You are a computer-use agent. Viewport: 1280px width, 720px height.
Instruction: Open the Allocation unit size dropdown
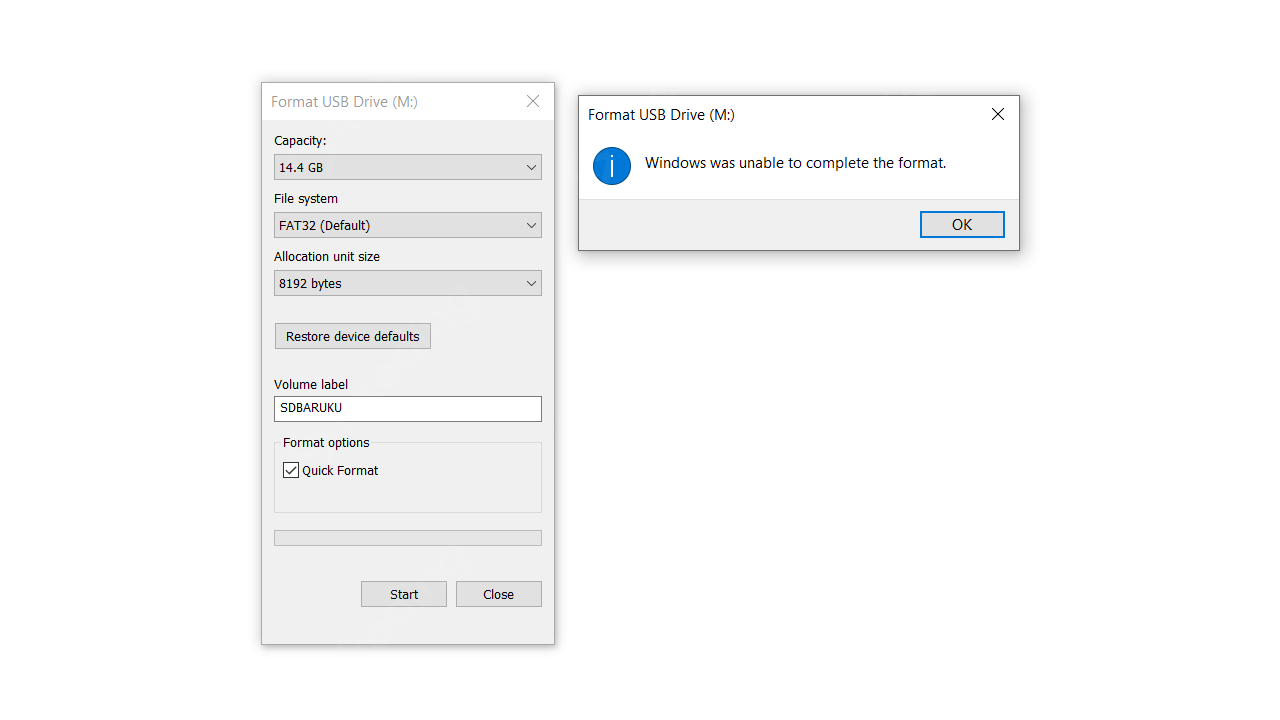[408, 283]
